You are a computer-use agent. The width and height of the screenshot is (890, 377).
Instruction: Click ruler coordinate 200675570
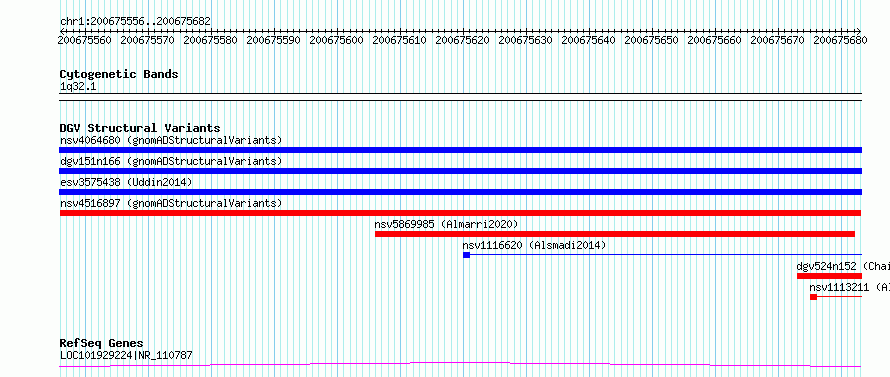point(148,40)
